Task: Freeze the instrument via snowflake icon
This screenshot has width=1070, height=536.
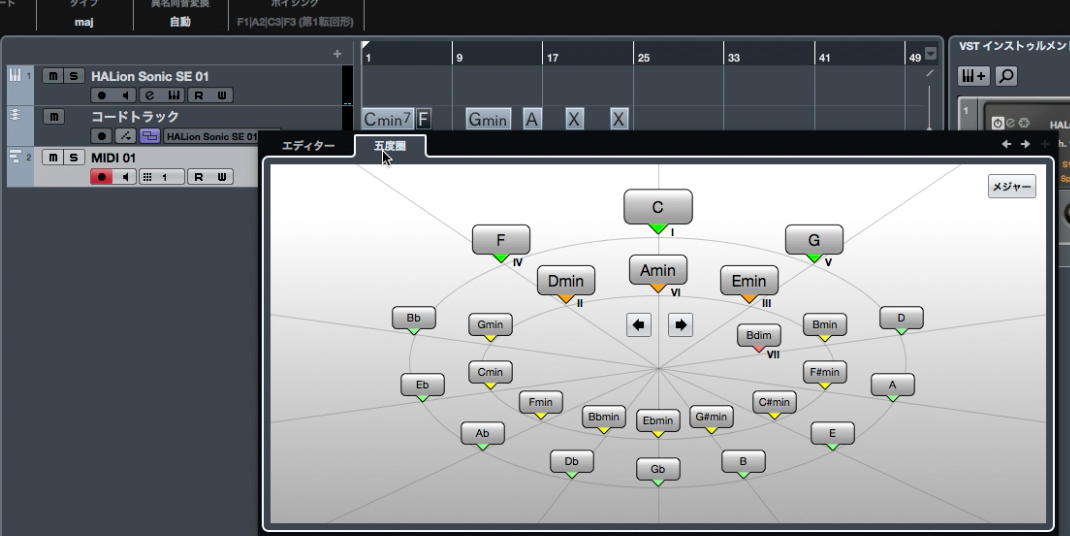Action: [x=1024, y=124]
